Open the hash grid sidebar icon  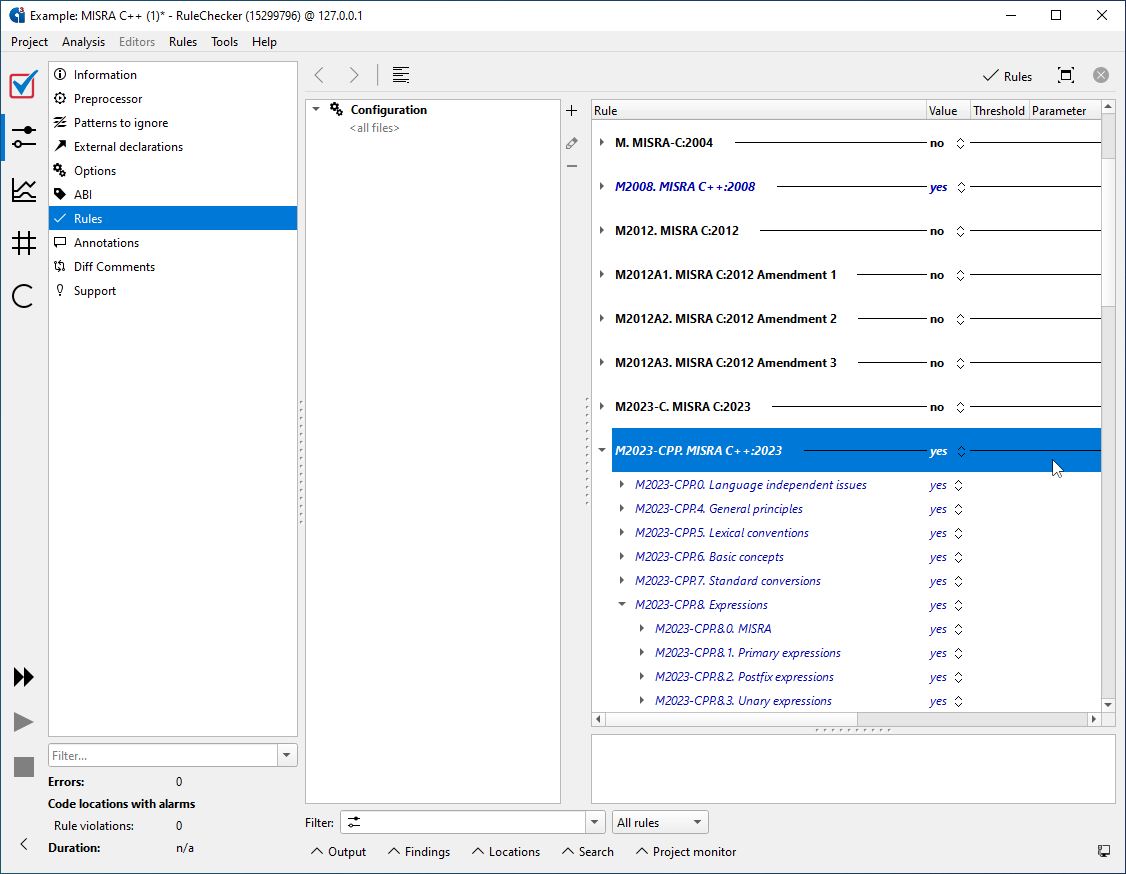(24, 243)
